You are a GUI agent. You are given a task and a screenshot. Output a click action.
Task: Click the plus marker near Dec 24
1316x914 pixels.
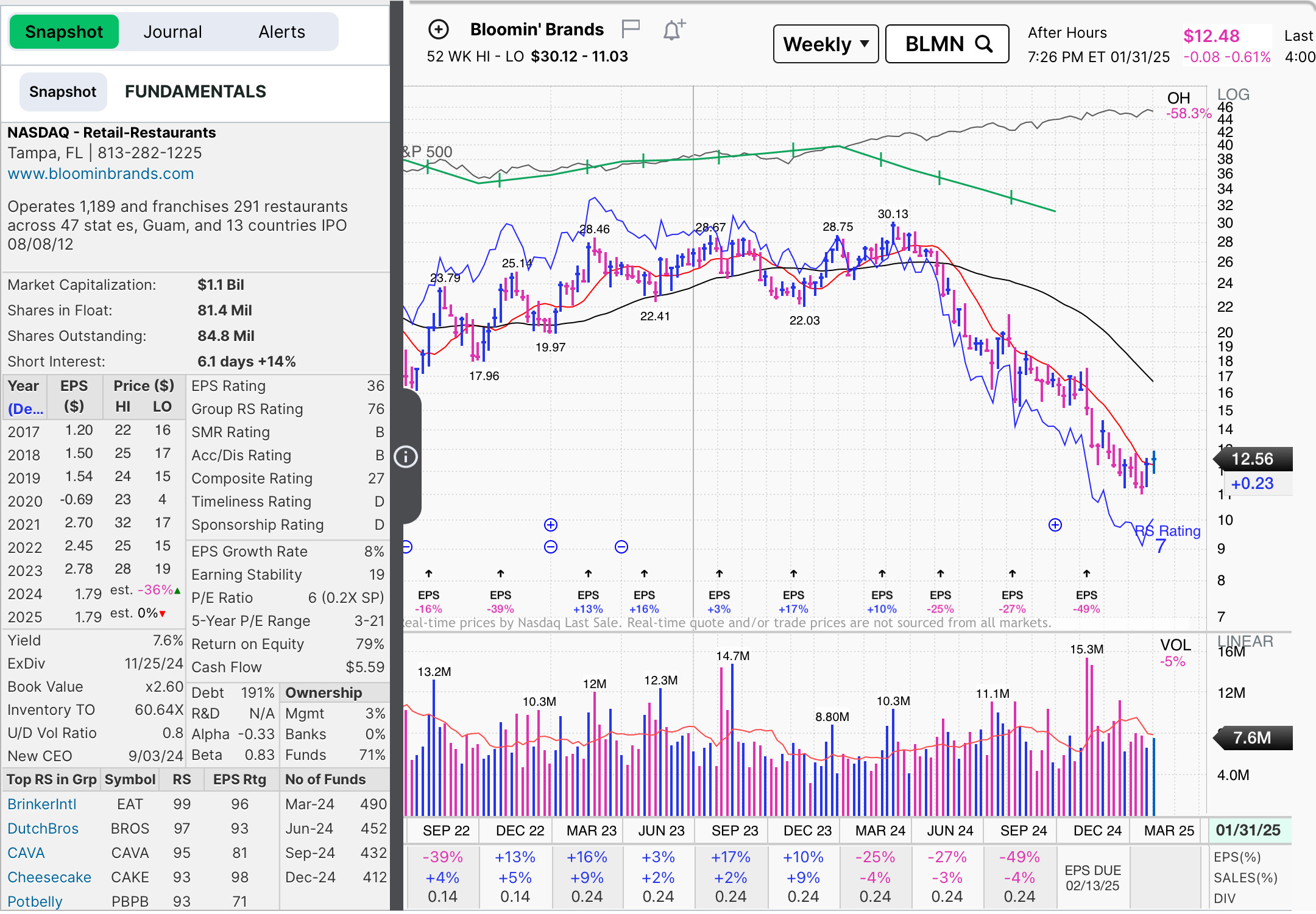[1055, 525]
